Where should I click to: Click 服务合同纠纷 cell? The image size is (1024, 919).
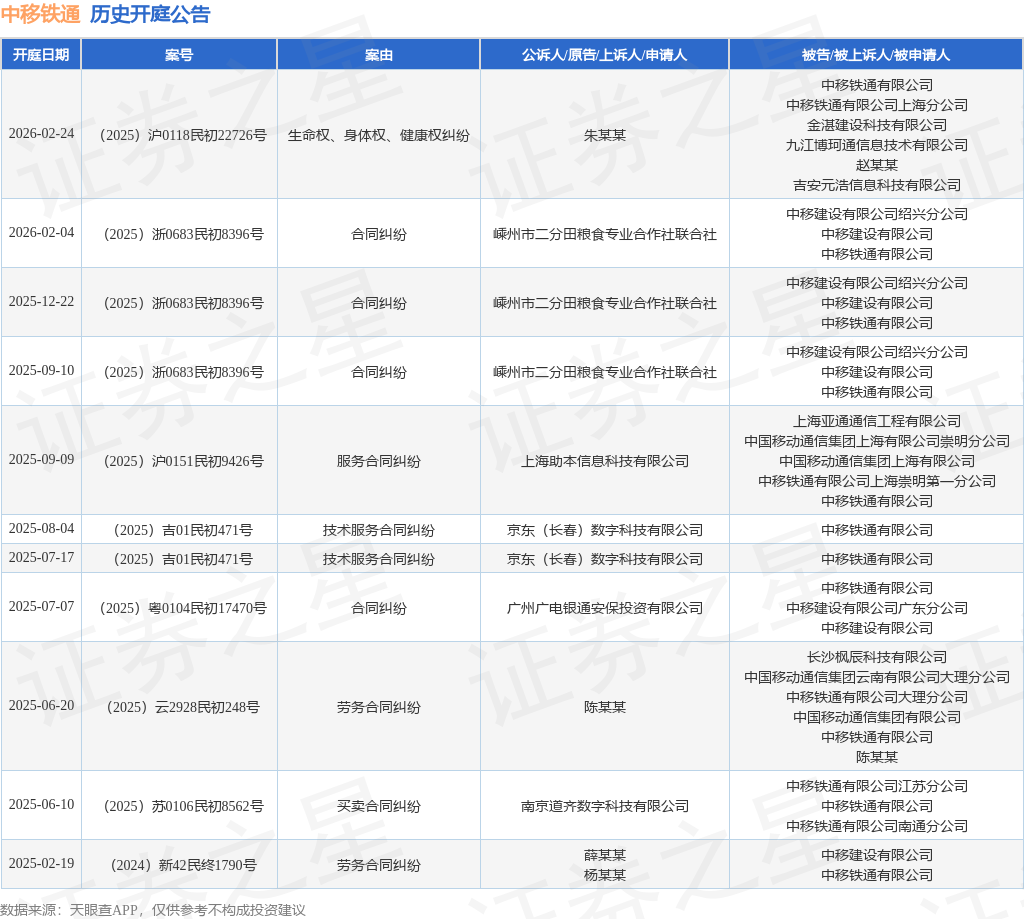point(379,461)
